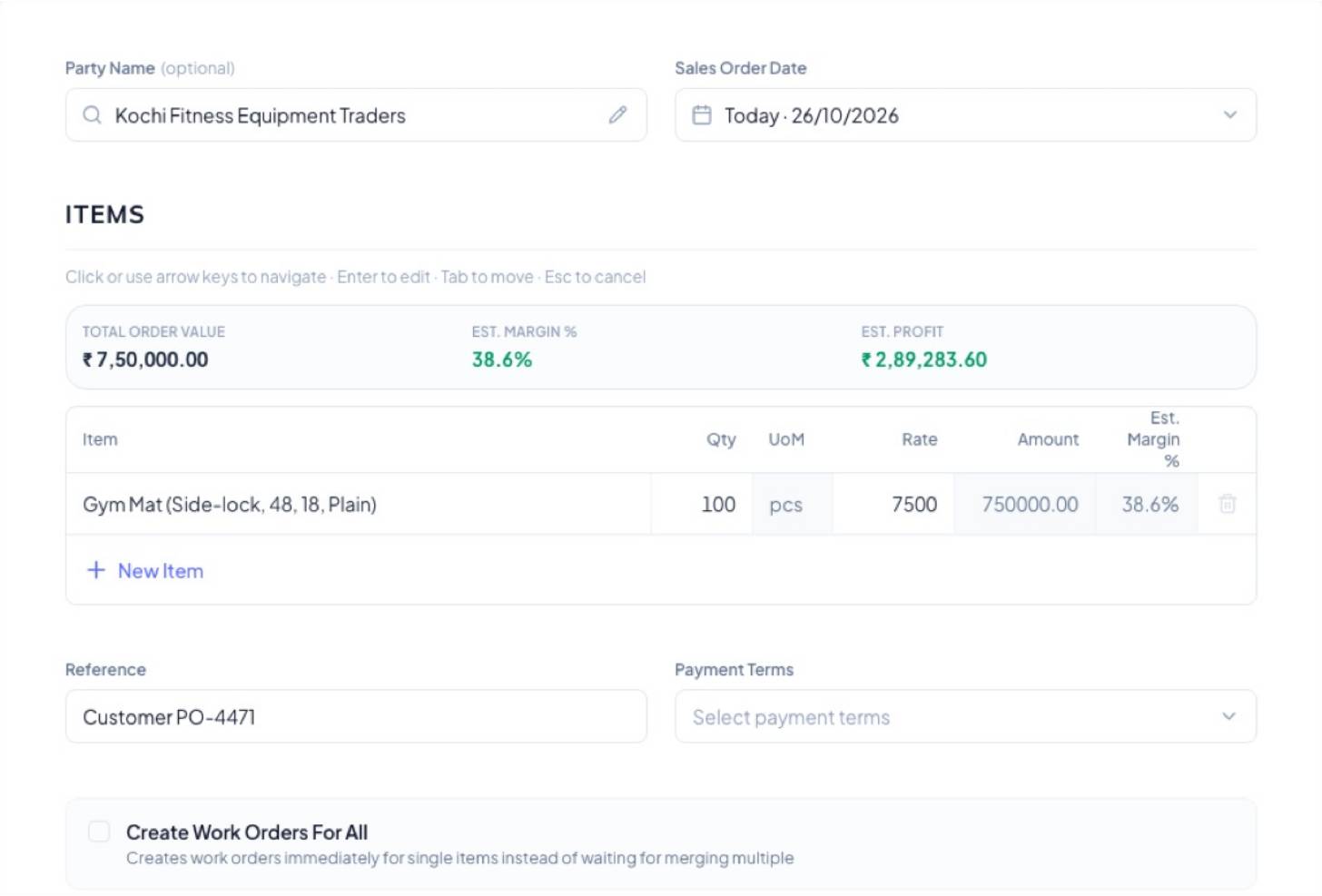Click the Amount cell showing 750000.00
This screenshot has height=896, width=1322.
(1025, 504)
